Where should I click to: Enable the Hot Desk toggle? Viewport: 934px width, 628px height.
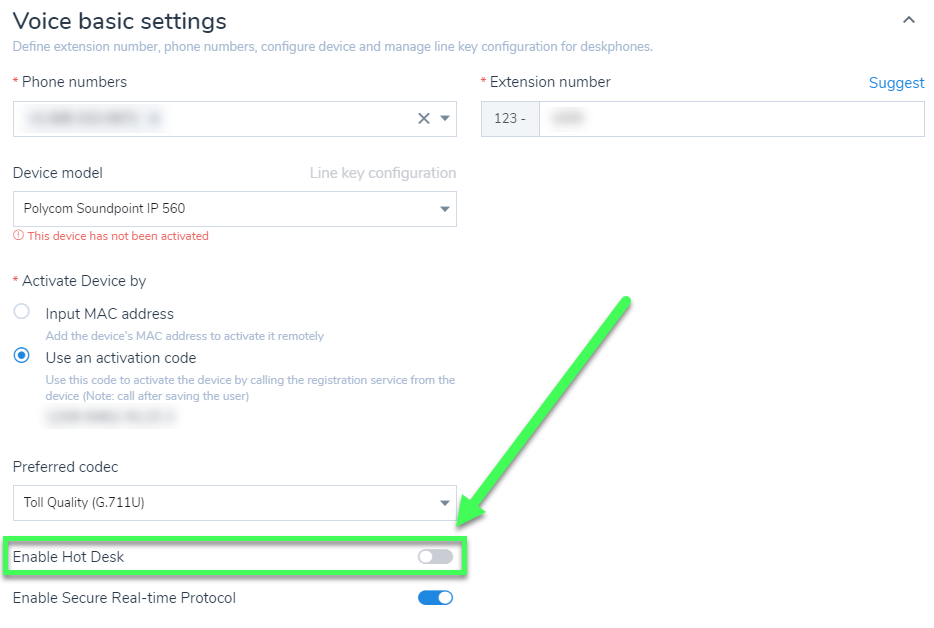[435, 556]
